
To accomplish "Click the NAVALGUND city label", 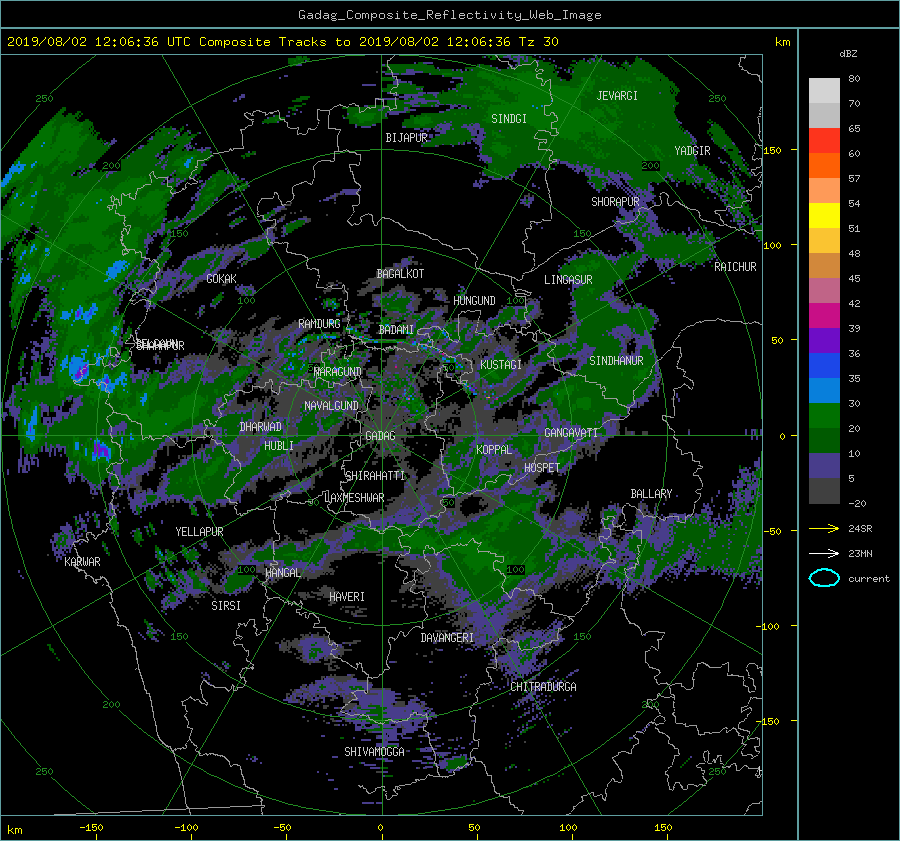I will click(331, 406).
